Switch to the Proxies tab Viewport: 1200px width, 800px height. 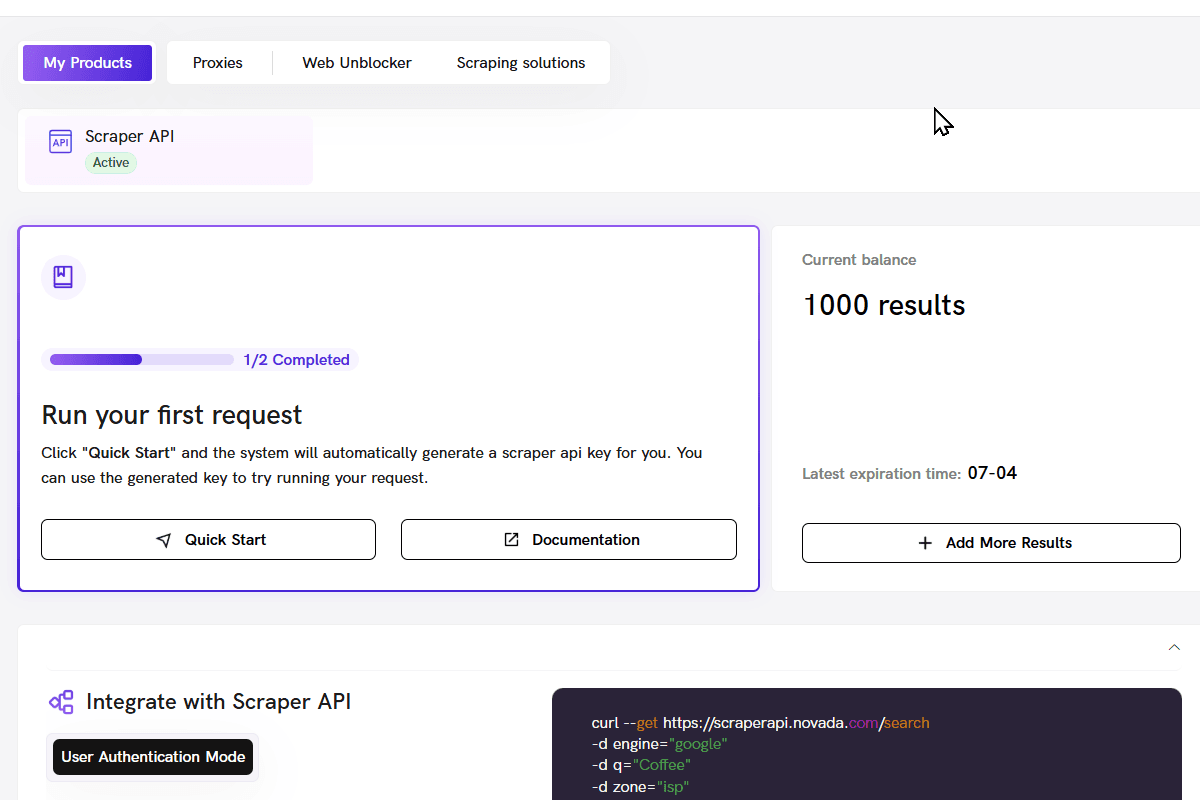pyautogui.click(x=218, y=63)
